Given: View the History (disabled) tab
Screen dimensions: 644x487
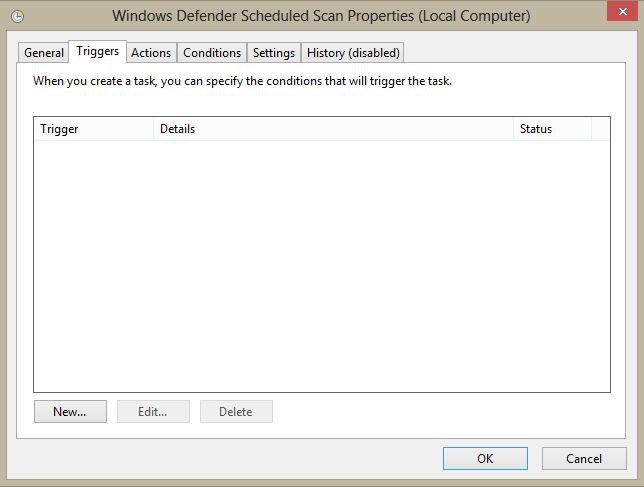Looking at the screenshot, I should [353, 53].
